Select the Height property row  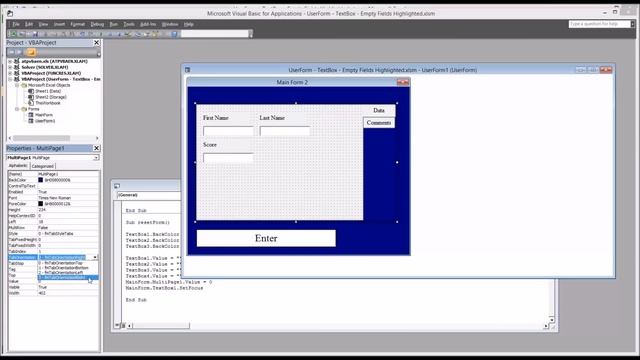[53, 210]
